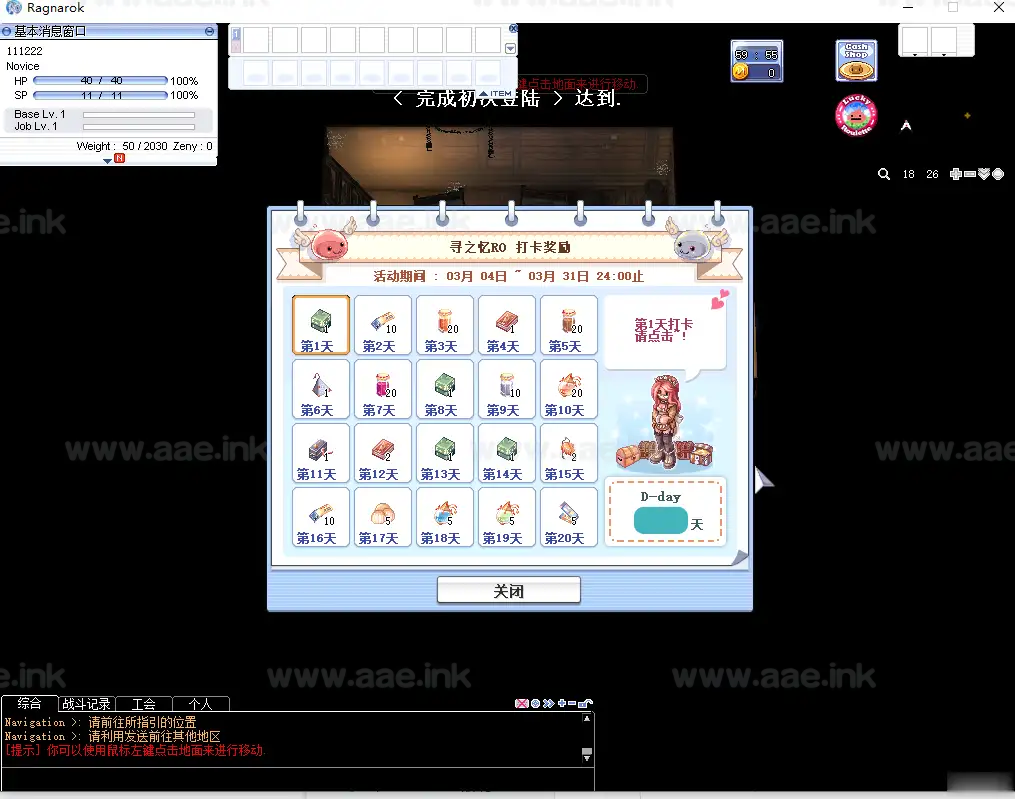
Task: Select the 第5天 reward tile
Action: coord(568,325)
